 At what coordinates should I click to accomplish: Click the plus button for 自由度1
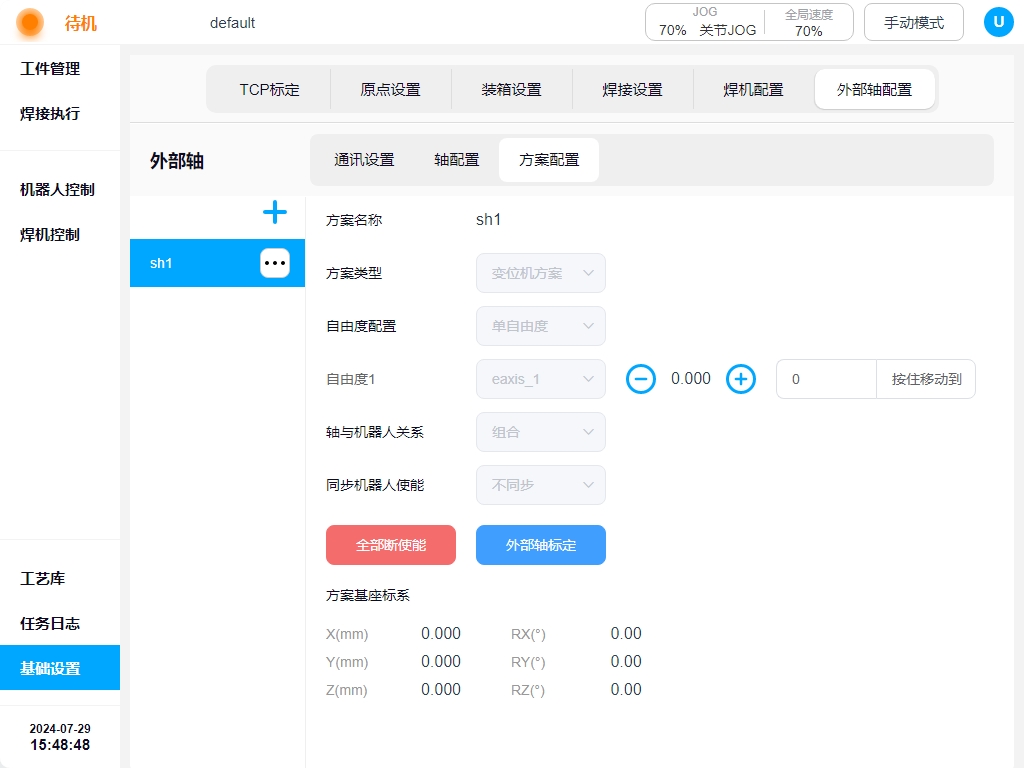tap(740, 379)
